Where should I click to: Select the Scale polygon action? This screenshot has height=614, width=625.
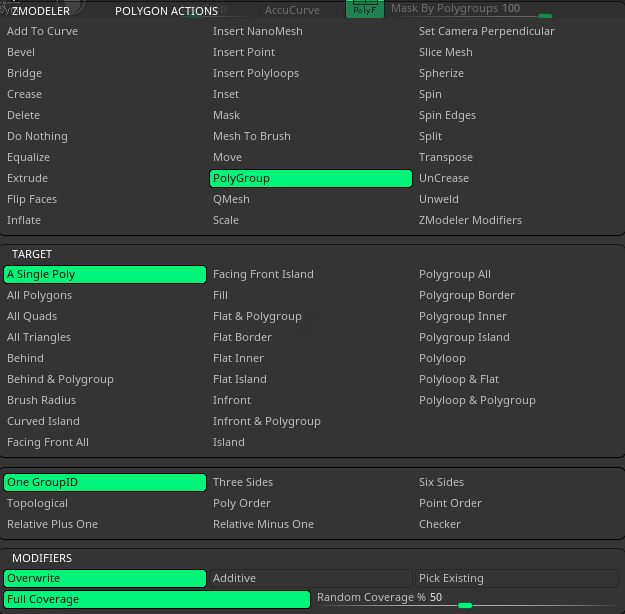[226, 220]
